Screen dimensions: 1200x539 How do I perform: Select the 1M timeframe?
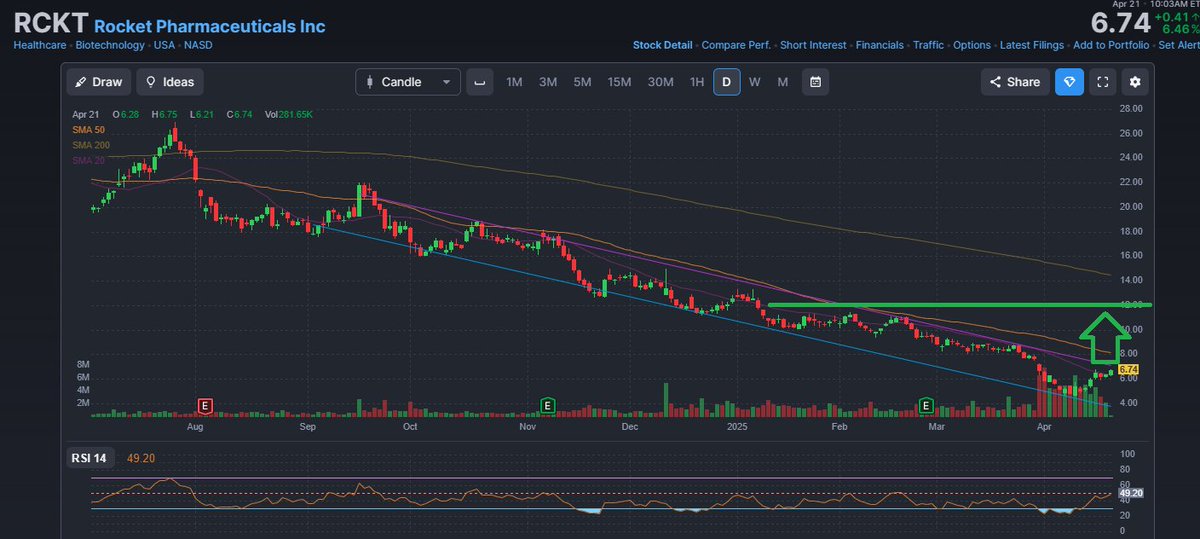pos(514,82)
